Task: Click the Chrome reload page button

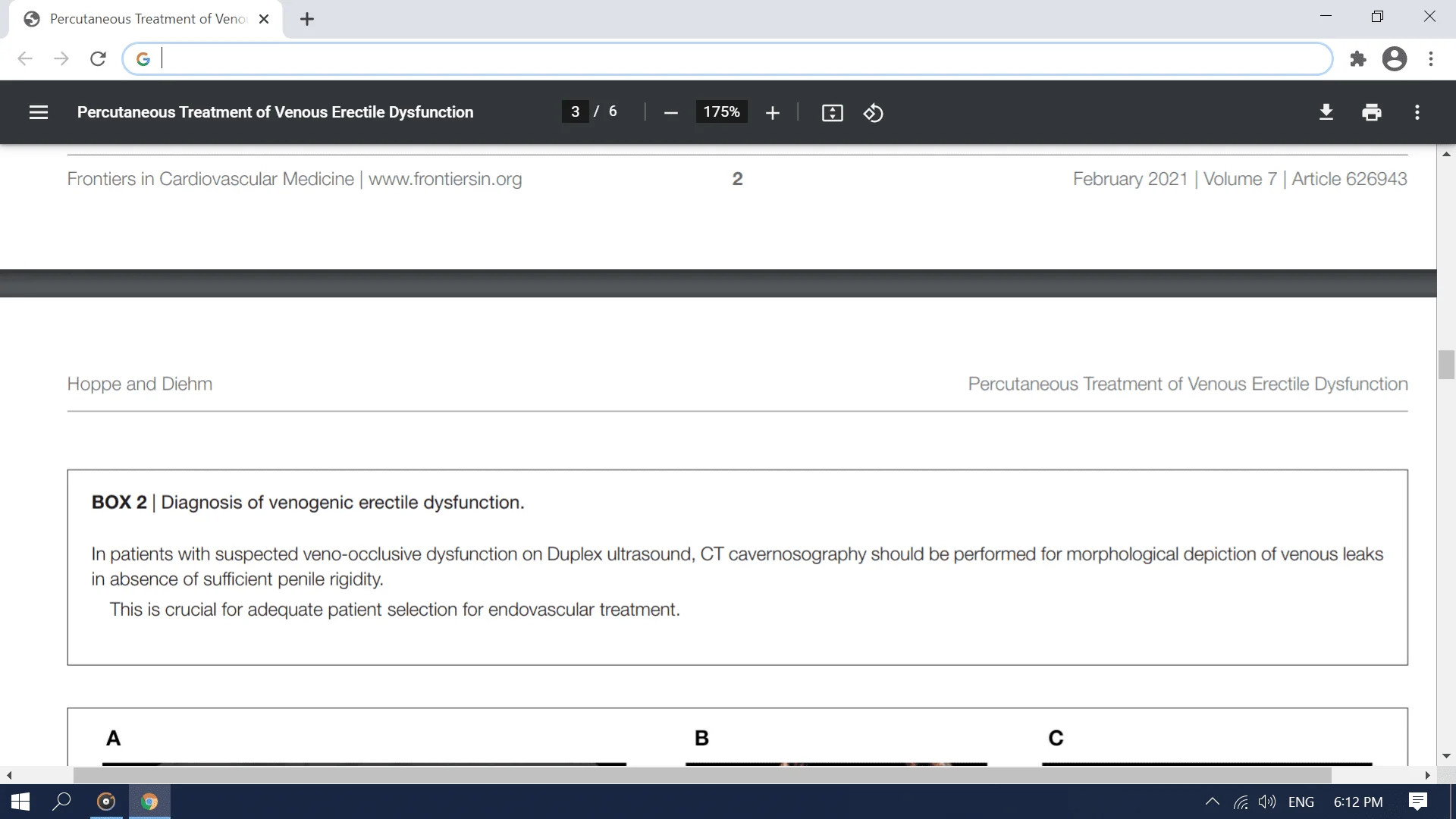Action: (x=97, y=58)
